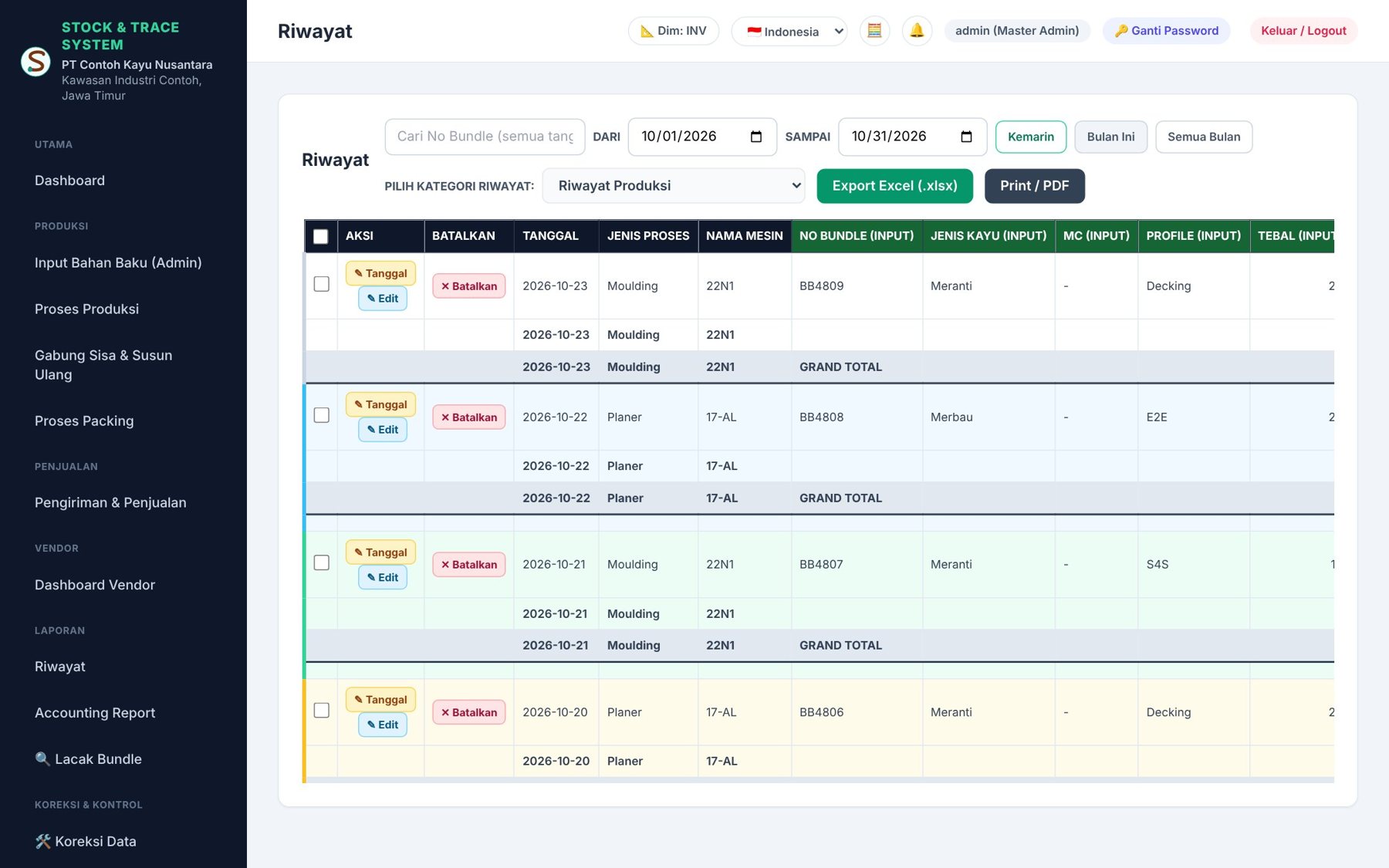The image size is (1389, 868).
Task: Click the Stock & Trace System logo
Action: [35, 61]
